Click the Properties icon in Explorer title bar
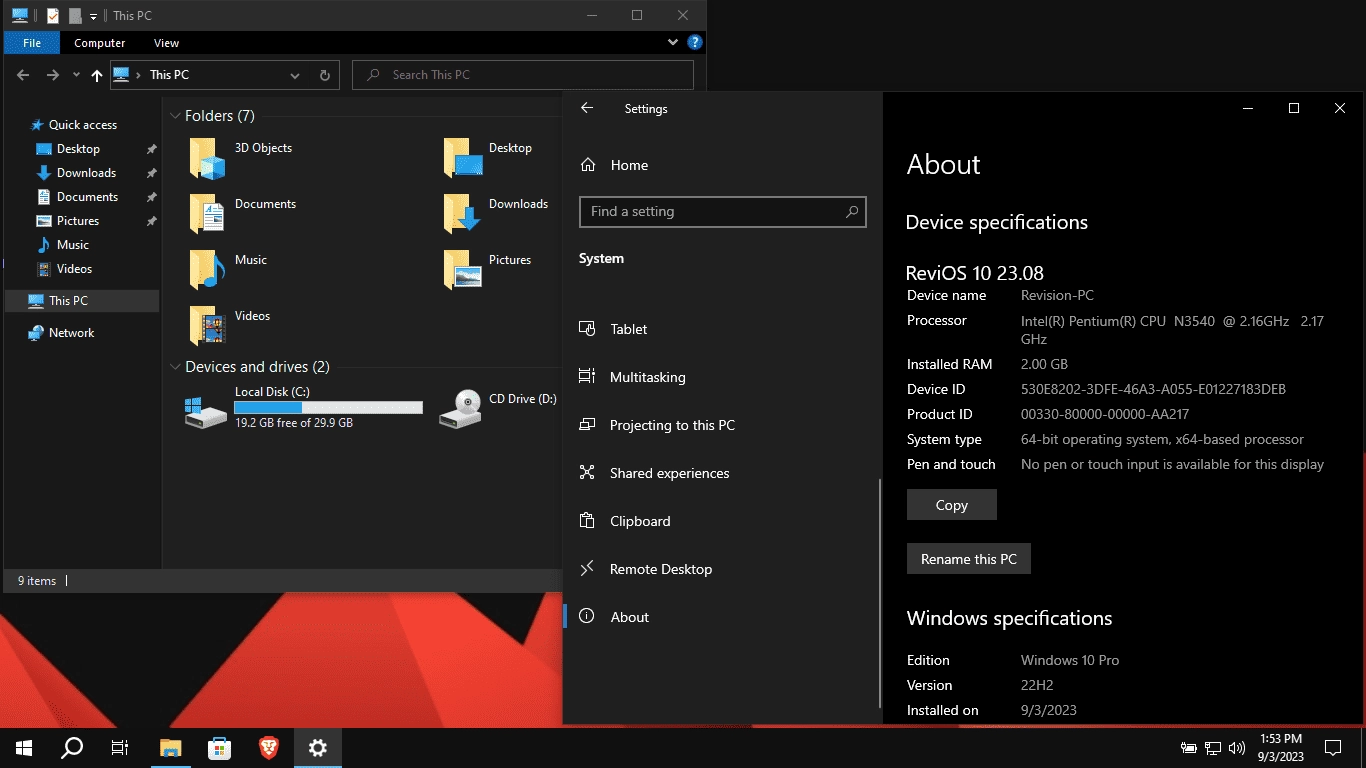This screenshot has height=768, width=1366. pyautogui.click(x=53, y=16)
